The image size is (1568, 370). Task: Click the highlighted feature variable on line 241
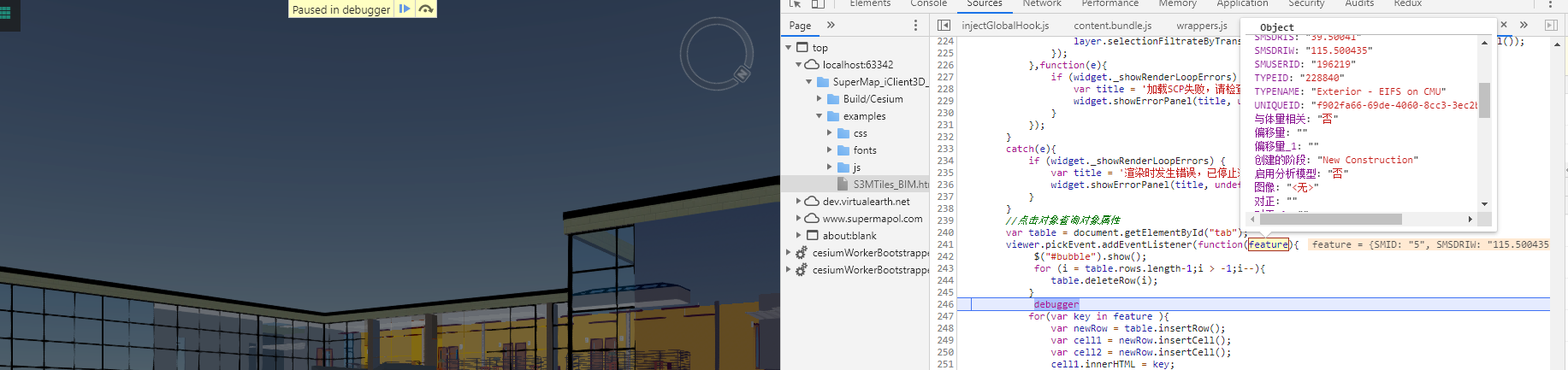coord(1268,244)
